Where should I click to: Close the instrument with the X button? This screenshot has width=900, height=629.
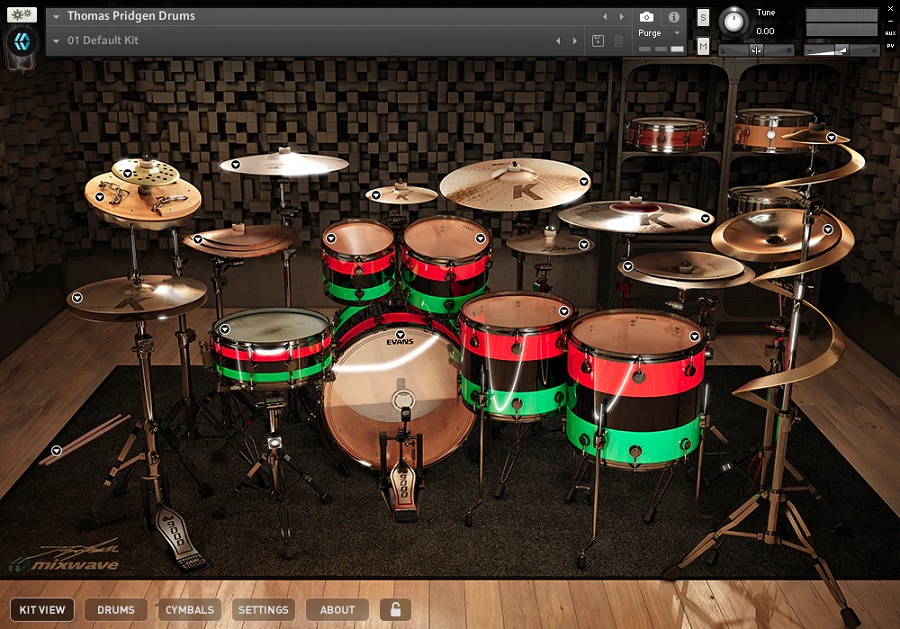(x=890, y=9)
